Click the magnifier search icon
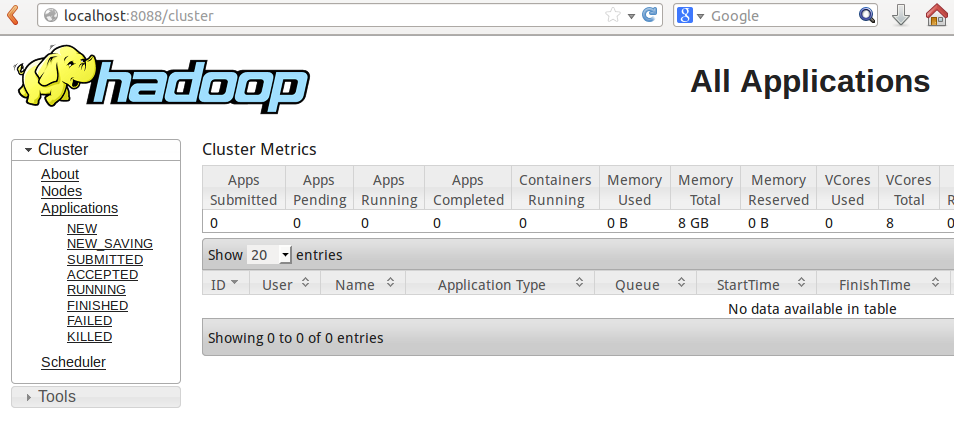 click(x=866, y=15)
